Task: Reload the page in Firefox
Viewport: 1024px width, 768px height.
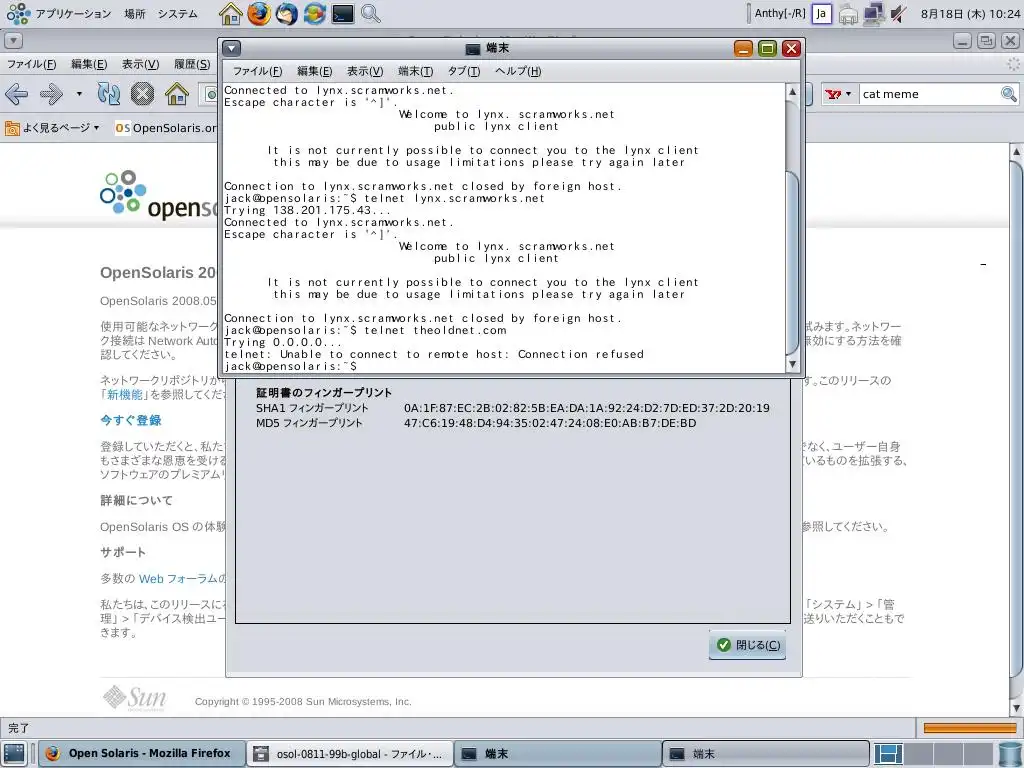Action: point(108,94)
